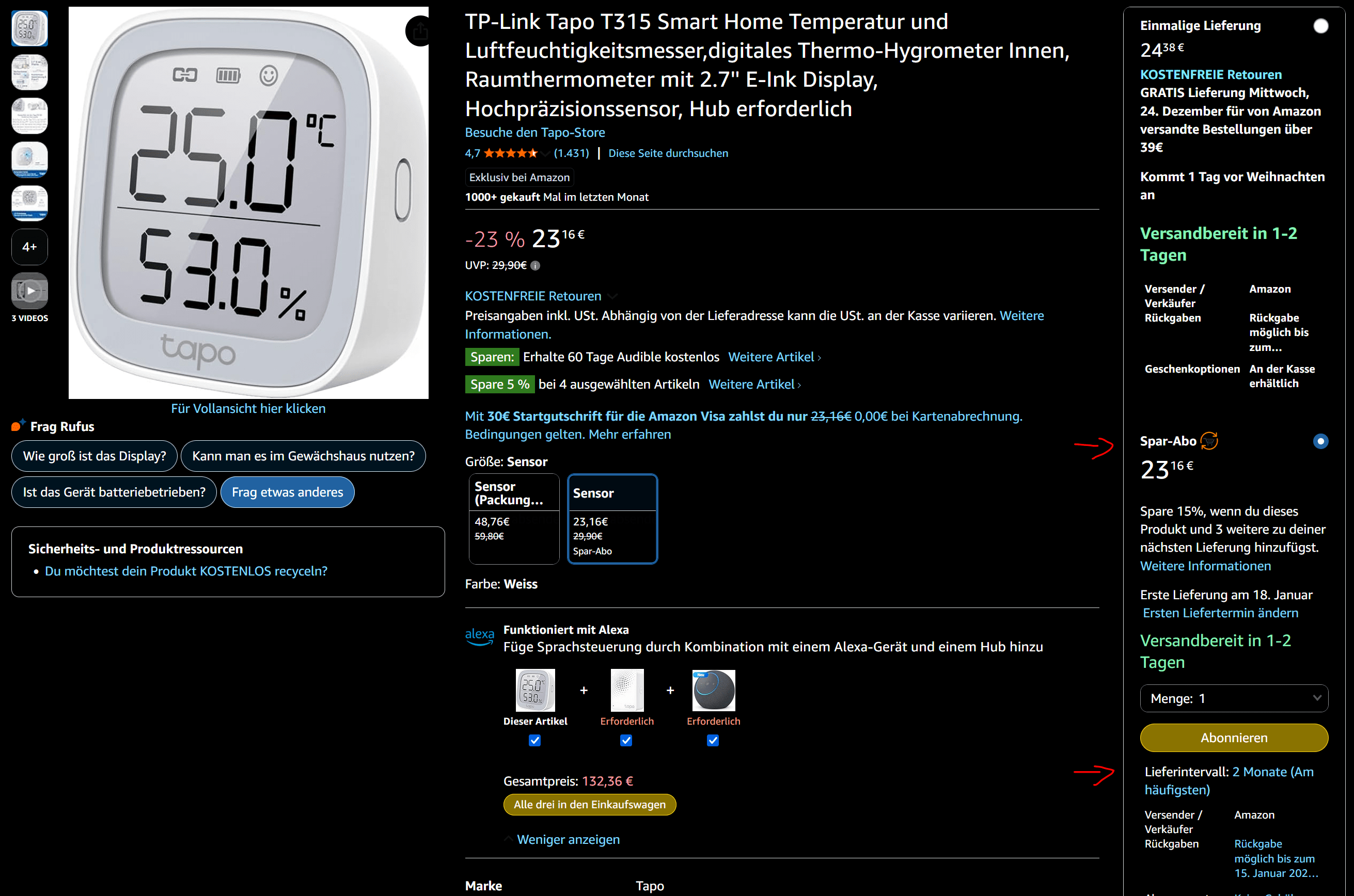This screenshot has width=1354, height=896.
Task: Choose the Sensor size option with Spar-Abo
Action: click(612, 518)
